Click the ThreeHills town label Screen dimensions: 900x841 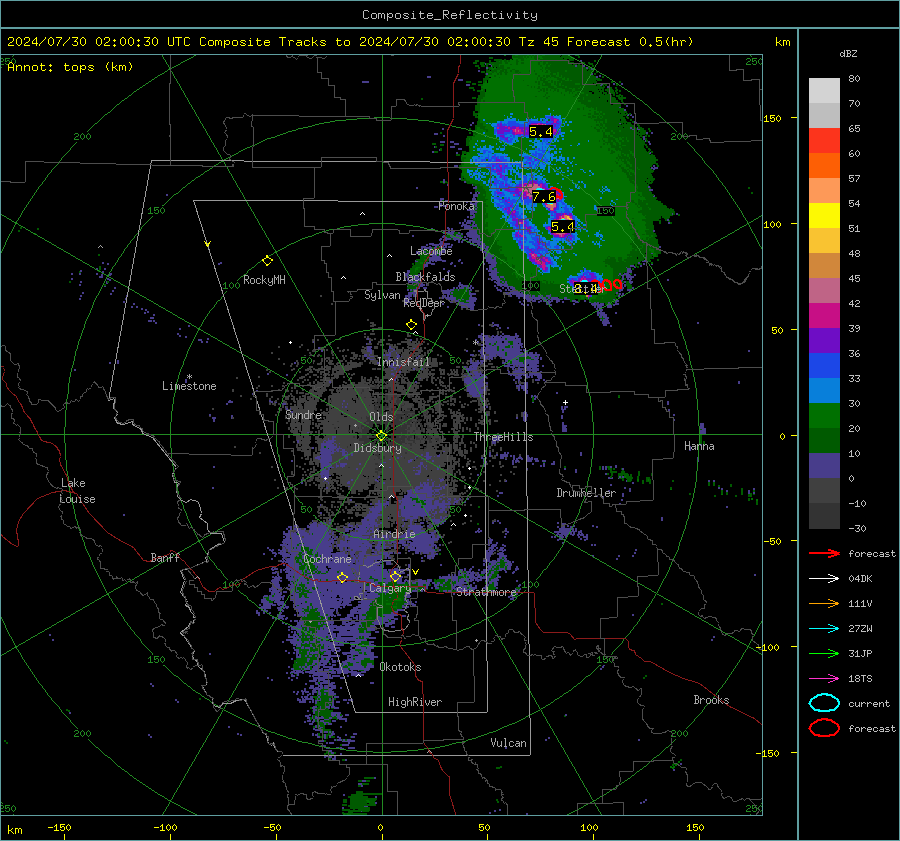tap(503, 437)
